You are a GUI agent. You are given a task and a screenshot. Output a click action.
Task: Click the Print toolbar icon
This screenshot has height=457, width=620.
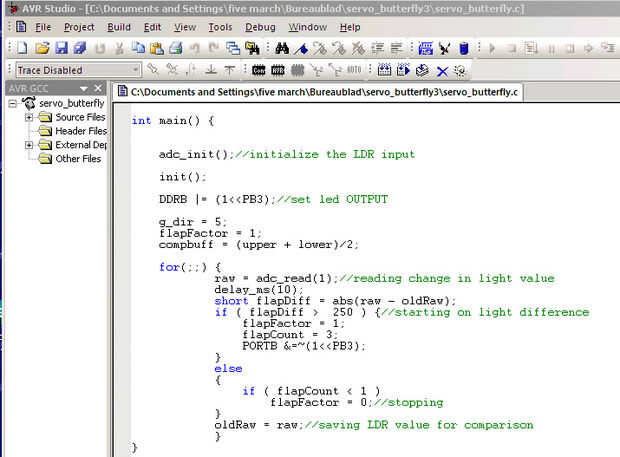pyautogui.click(x=176, y=49)
